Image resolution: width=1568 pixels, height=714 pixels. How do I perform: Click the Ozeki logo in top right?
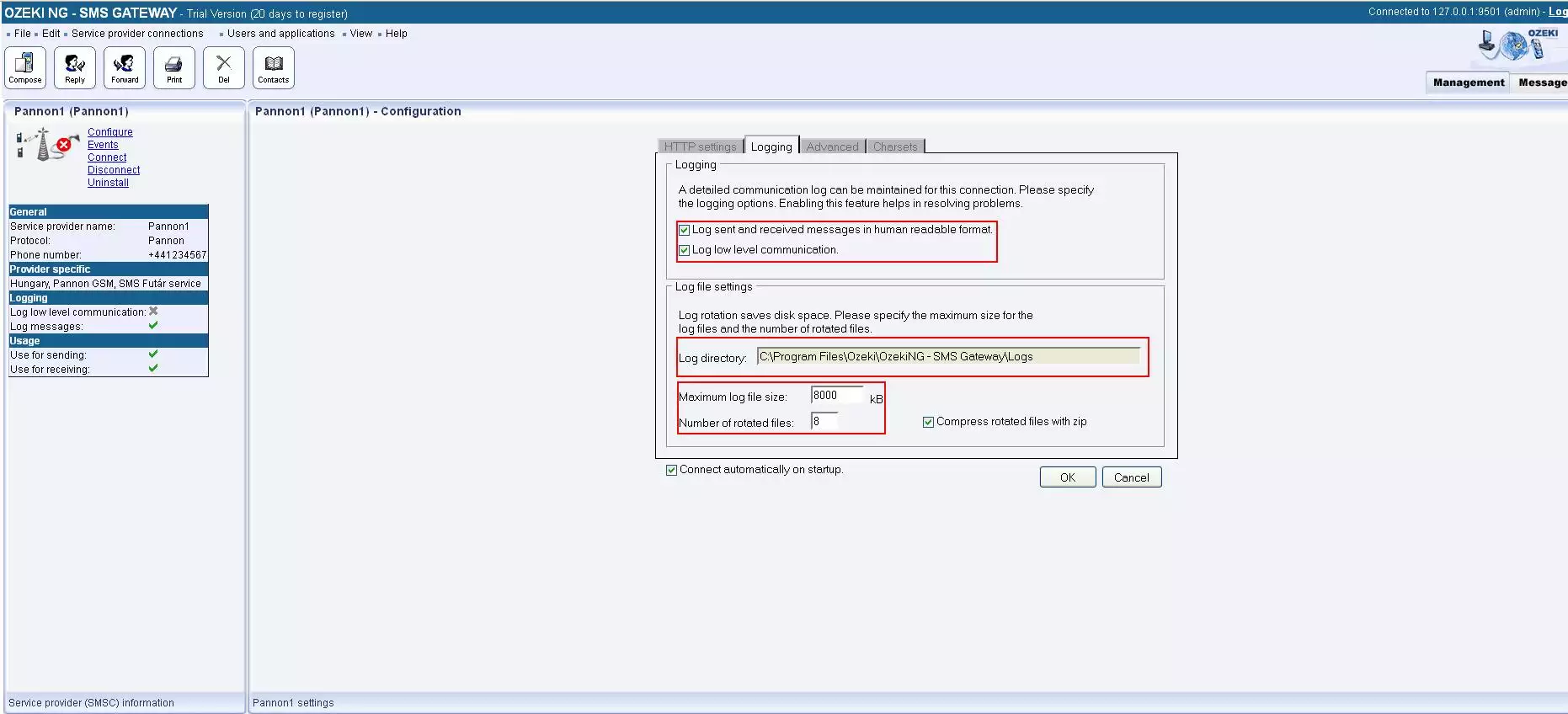click(x=1520, y=46)
